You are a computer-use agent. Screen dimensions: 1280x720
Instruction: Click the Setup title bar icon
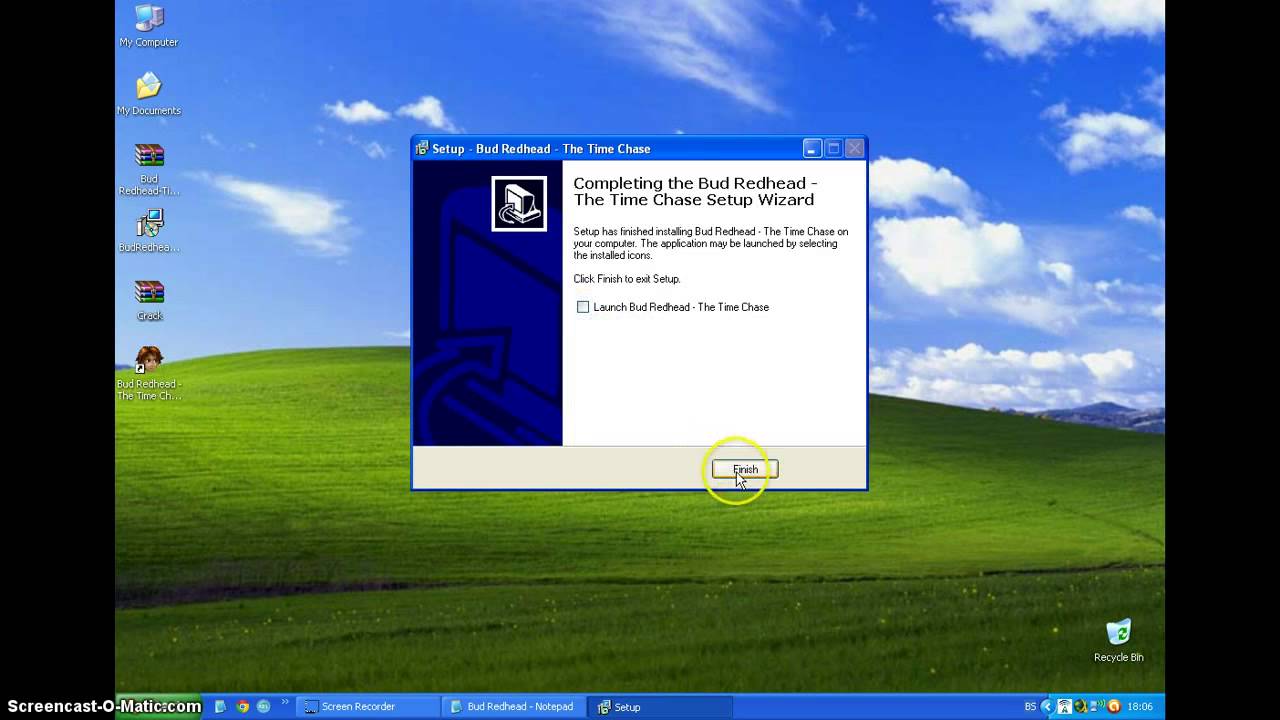click(x=422, y=149)
